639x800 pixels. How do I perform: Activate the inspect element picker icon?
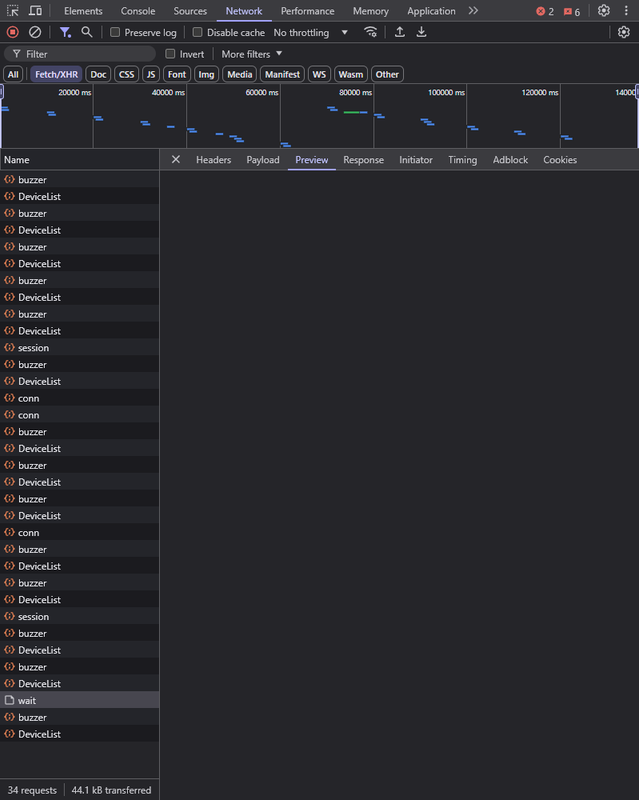[13, 11]
